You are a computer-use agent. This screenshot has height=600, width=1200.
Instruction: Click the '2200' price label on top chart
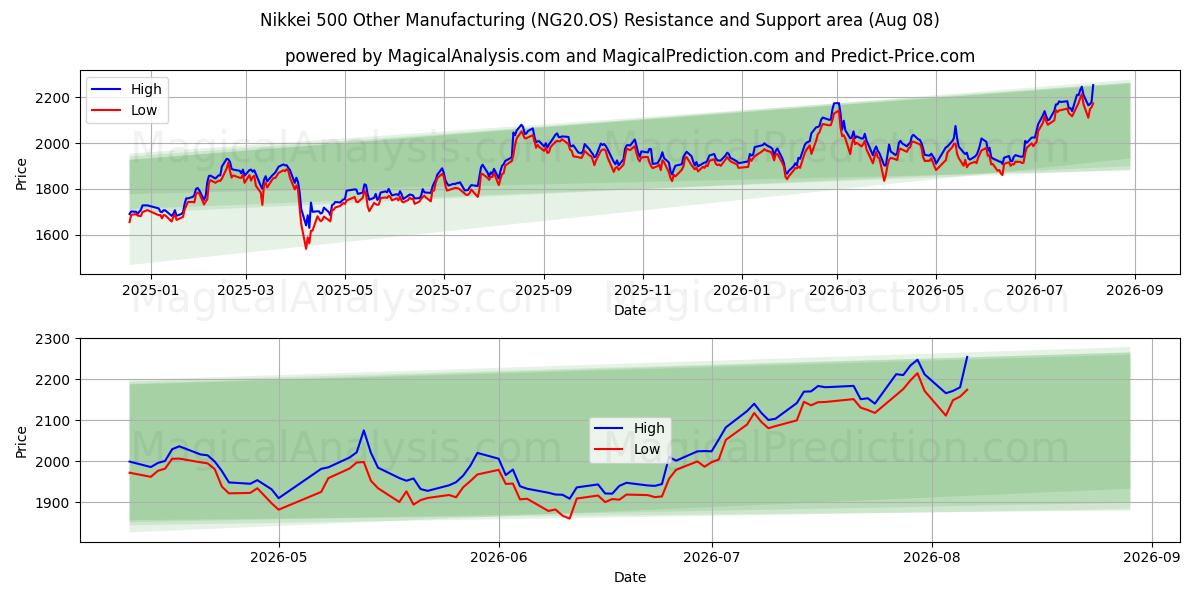[55, 98]
